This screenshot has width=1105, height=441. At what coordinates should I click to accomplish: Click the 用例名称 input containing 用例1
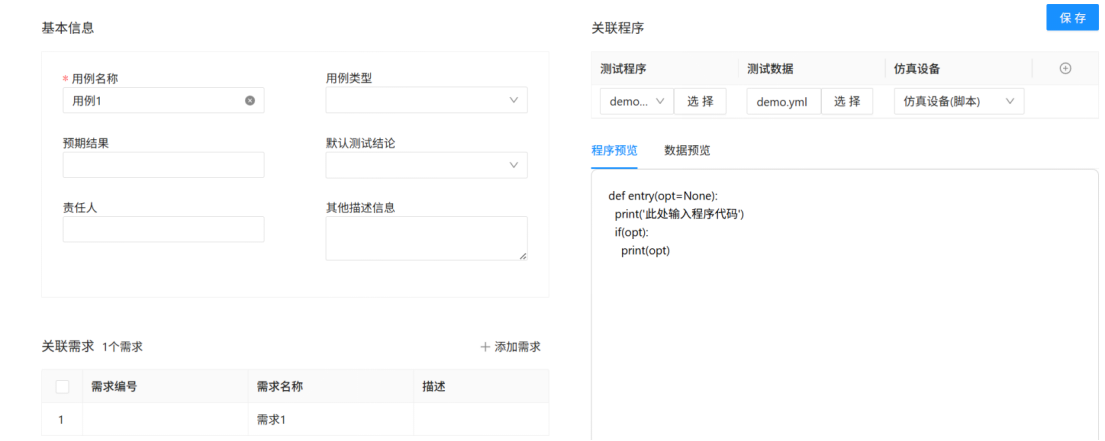163,100
